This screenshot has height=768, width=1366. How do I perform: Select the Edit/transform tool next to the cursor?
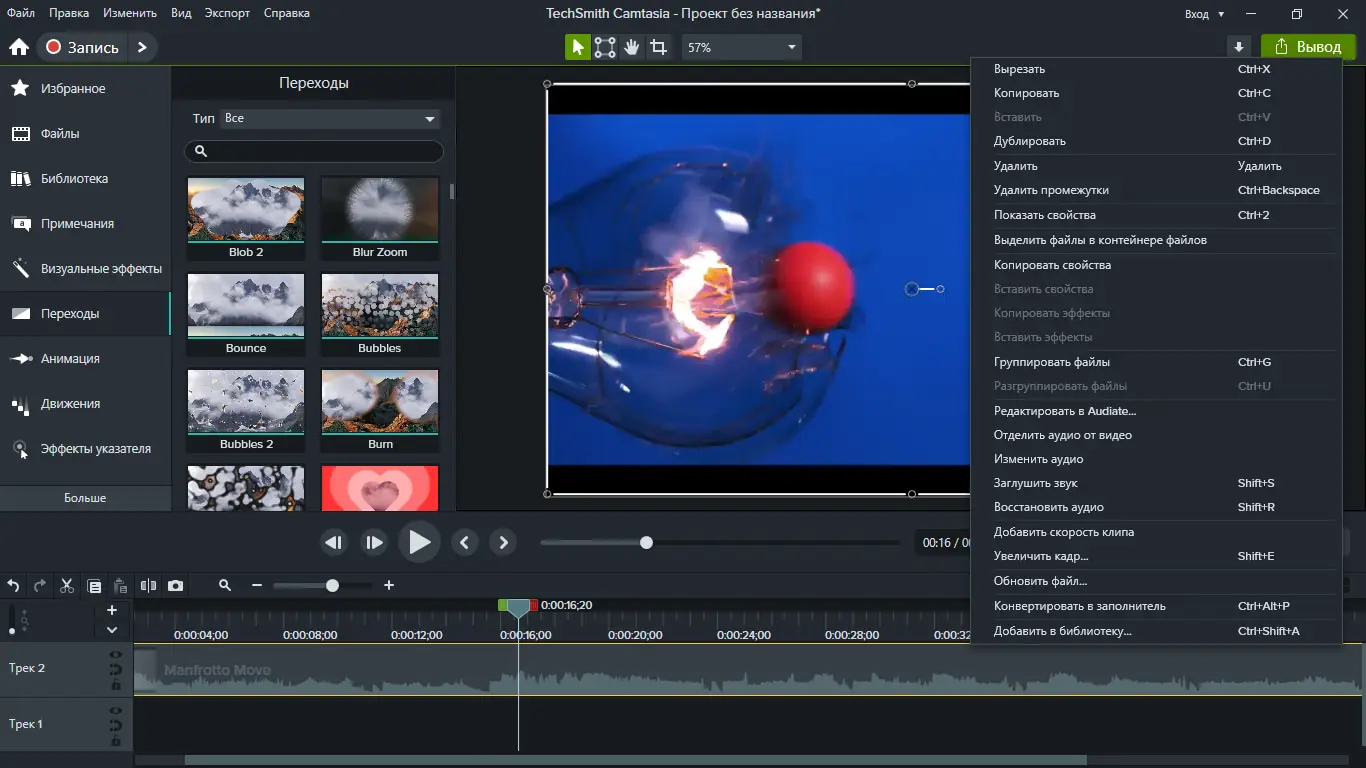coord(604,47)
